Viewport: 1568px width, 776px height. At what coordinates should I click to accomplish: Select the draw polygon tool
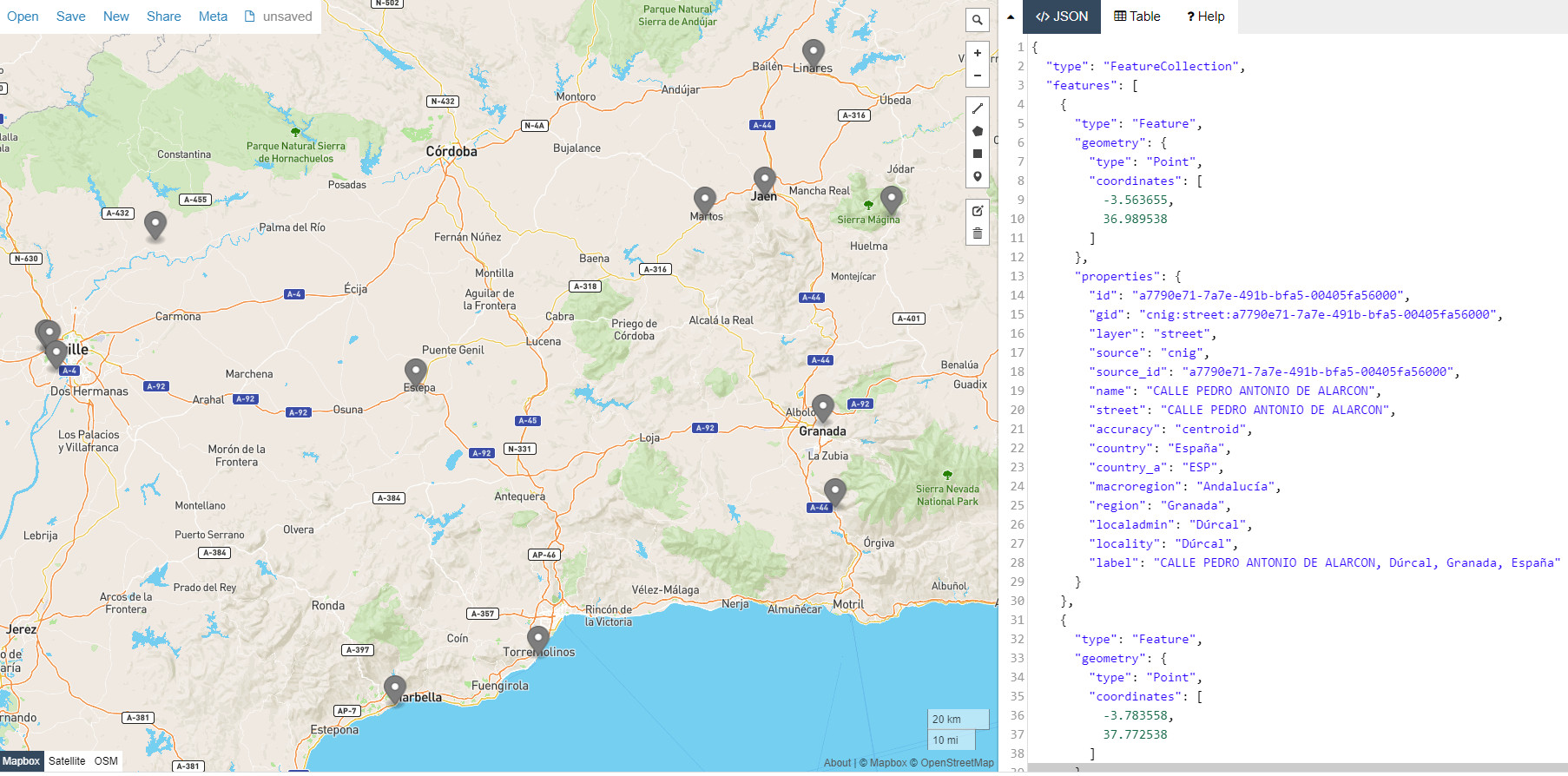[x=978, y=131]
